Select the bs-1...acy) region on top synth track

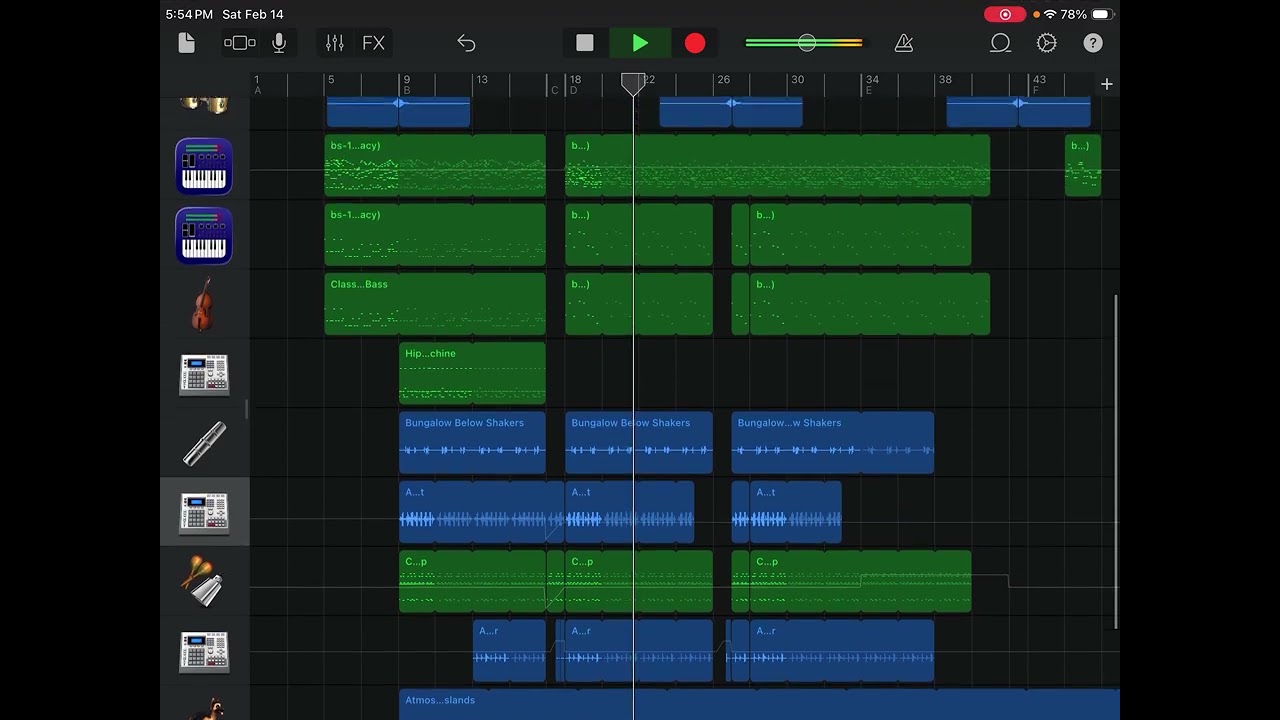tap(435, 165)
